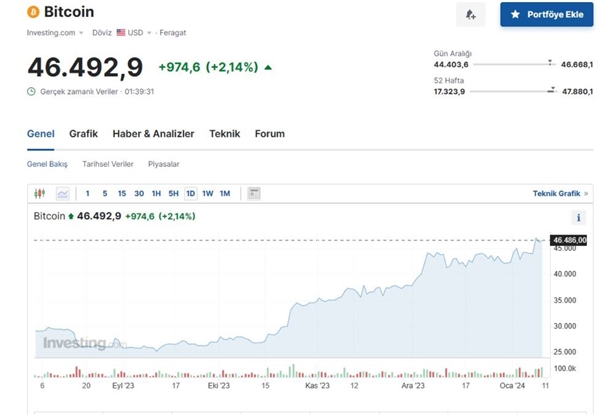This screenshot has height=415, width=600.
Task: Select the 15-minute chart interval
Action: 122,194
